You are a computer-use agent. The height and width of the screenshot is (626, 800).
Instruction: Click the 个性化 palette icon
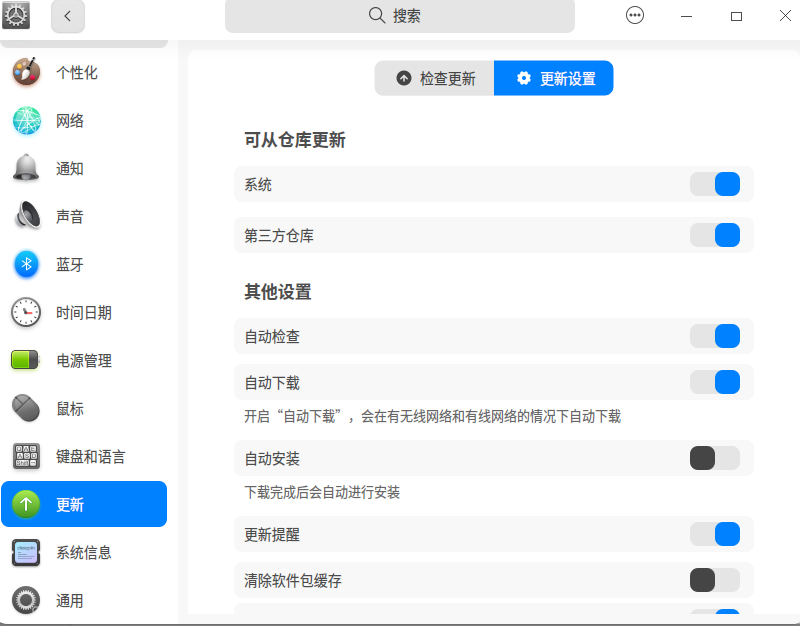(27, 72)
